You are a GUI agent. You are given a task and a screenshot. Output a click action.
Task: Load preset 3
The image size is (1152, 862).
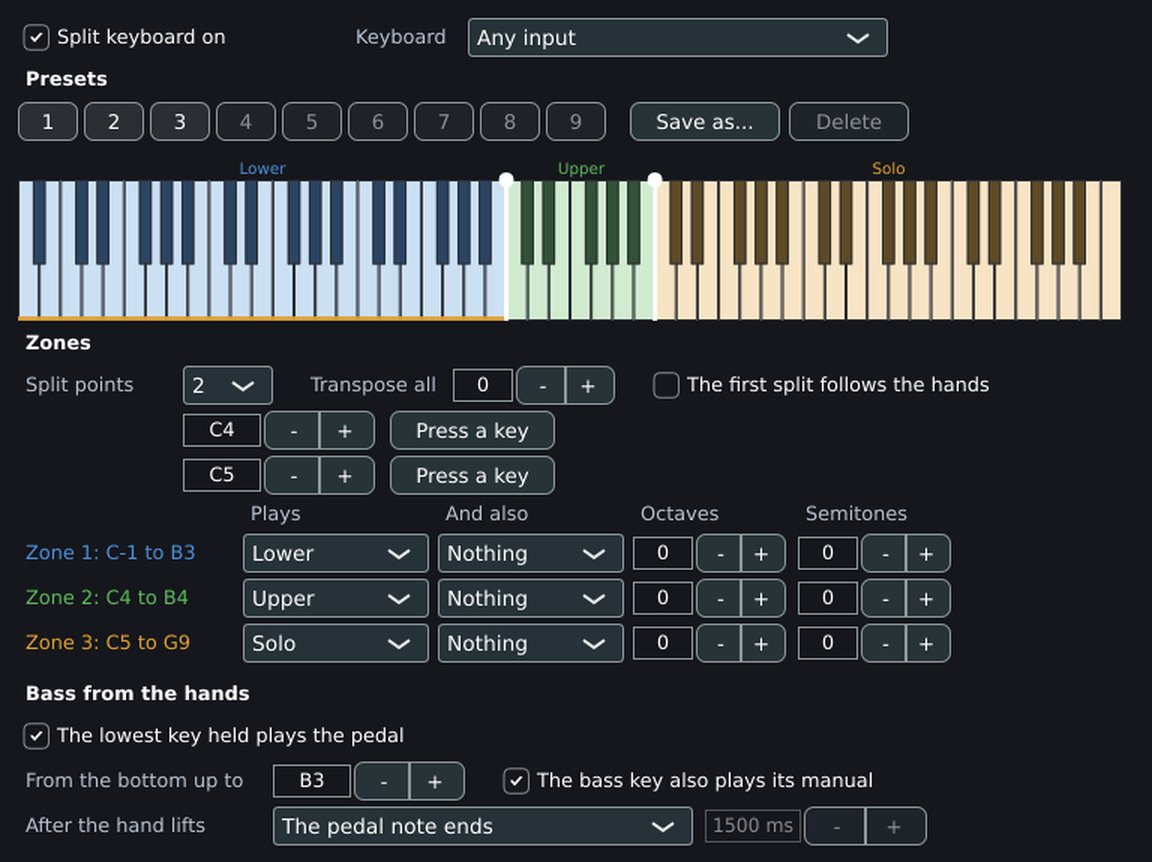pos(180,121)
